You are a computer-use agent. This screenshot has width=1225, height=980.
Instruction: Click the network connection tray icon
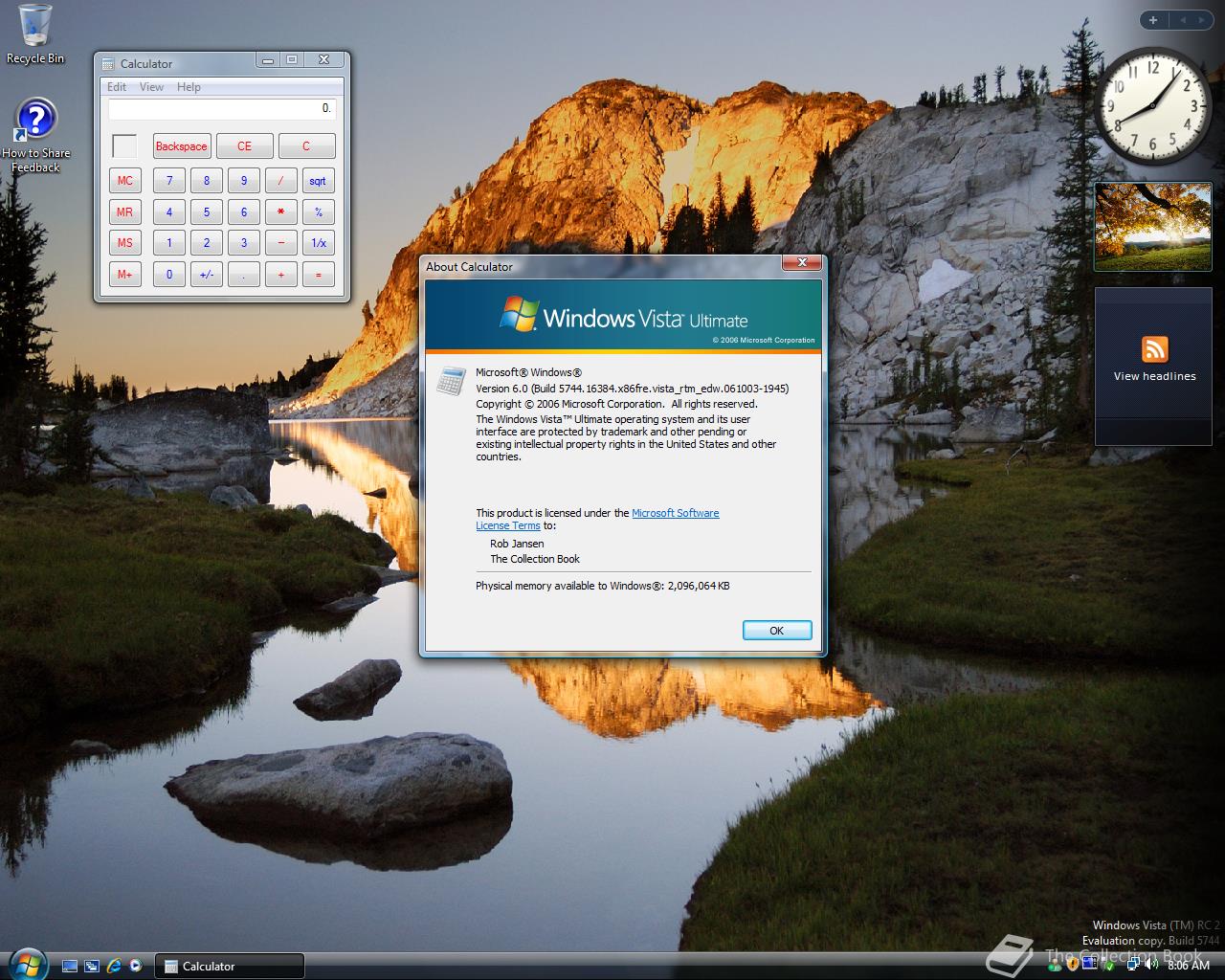1134,965
